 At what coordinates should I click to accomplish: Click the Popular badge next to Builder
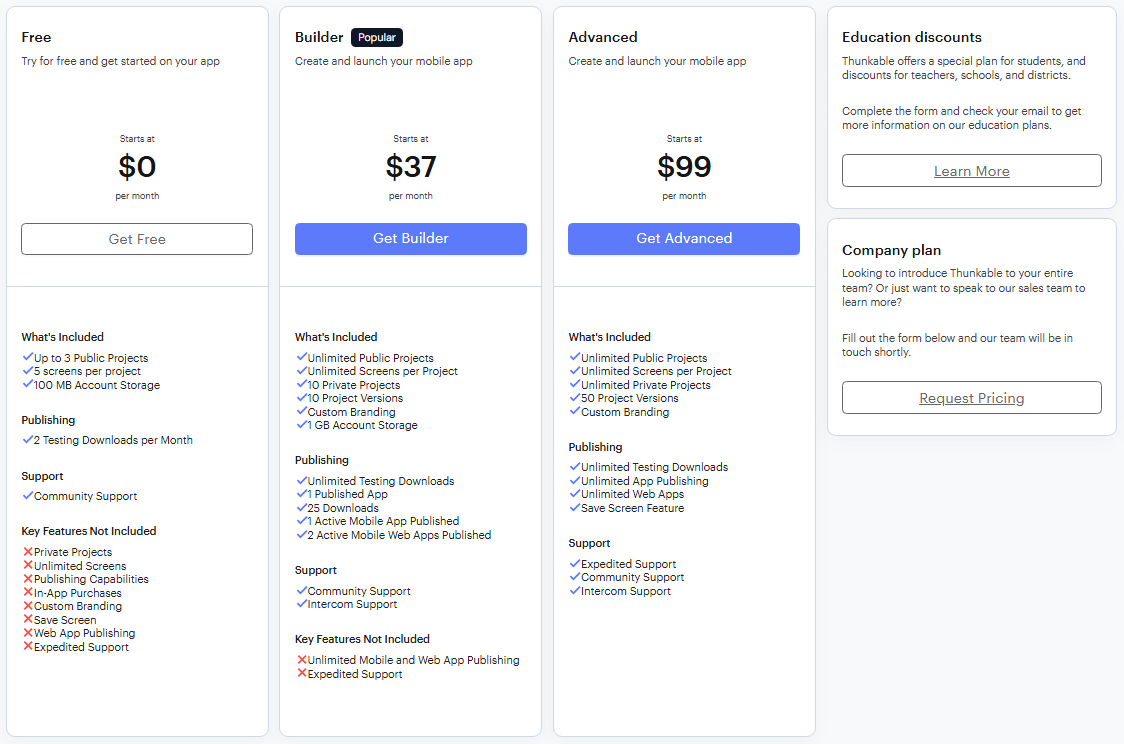376,37
